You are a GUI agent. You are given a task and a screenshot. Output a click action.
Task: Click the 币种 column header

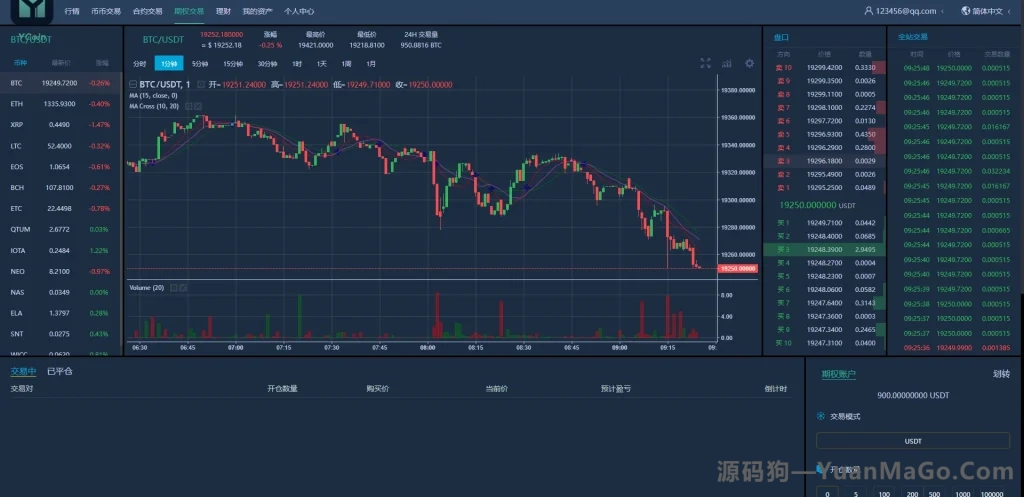[20, 63]
